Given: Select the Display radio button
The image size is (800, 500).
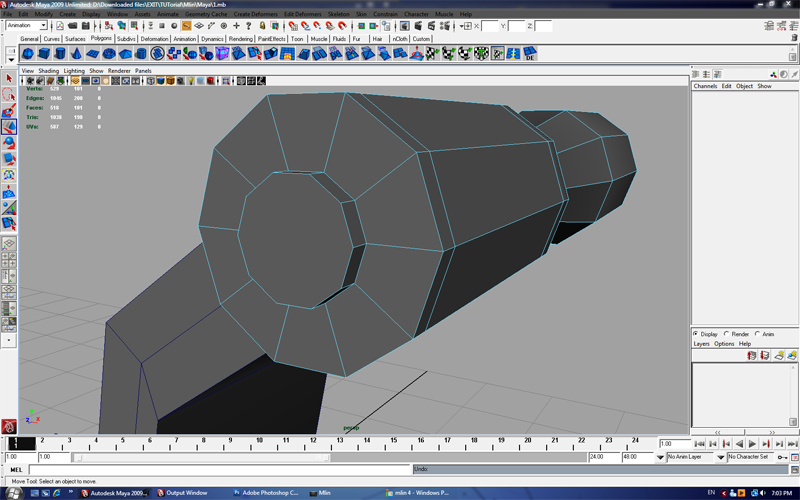Looking at the screenshot, I should pos(697,334).
